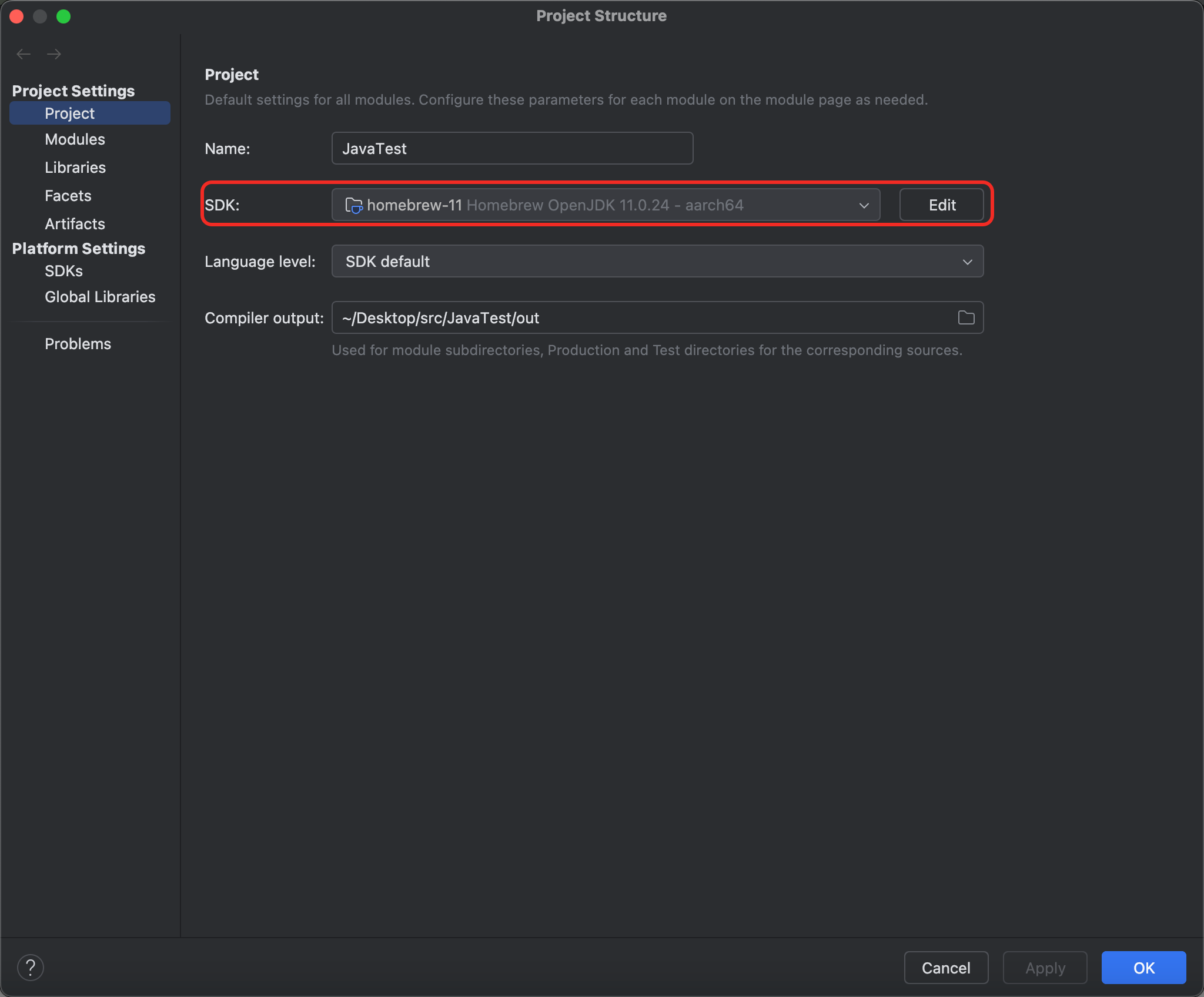
Task: Click the project Name text field
Action: (x=511, y=149)
